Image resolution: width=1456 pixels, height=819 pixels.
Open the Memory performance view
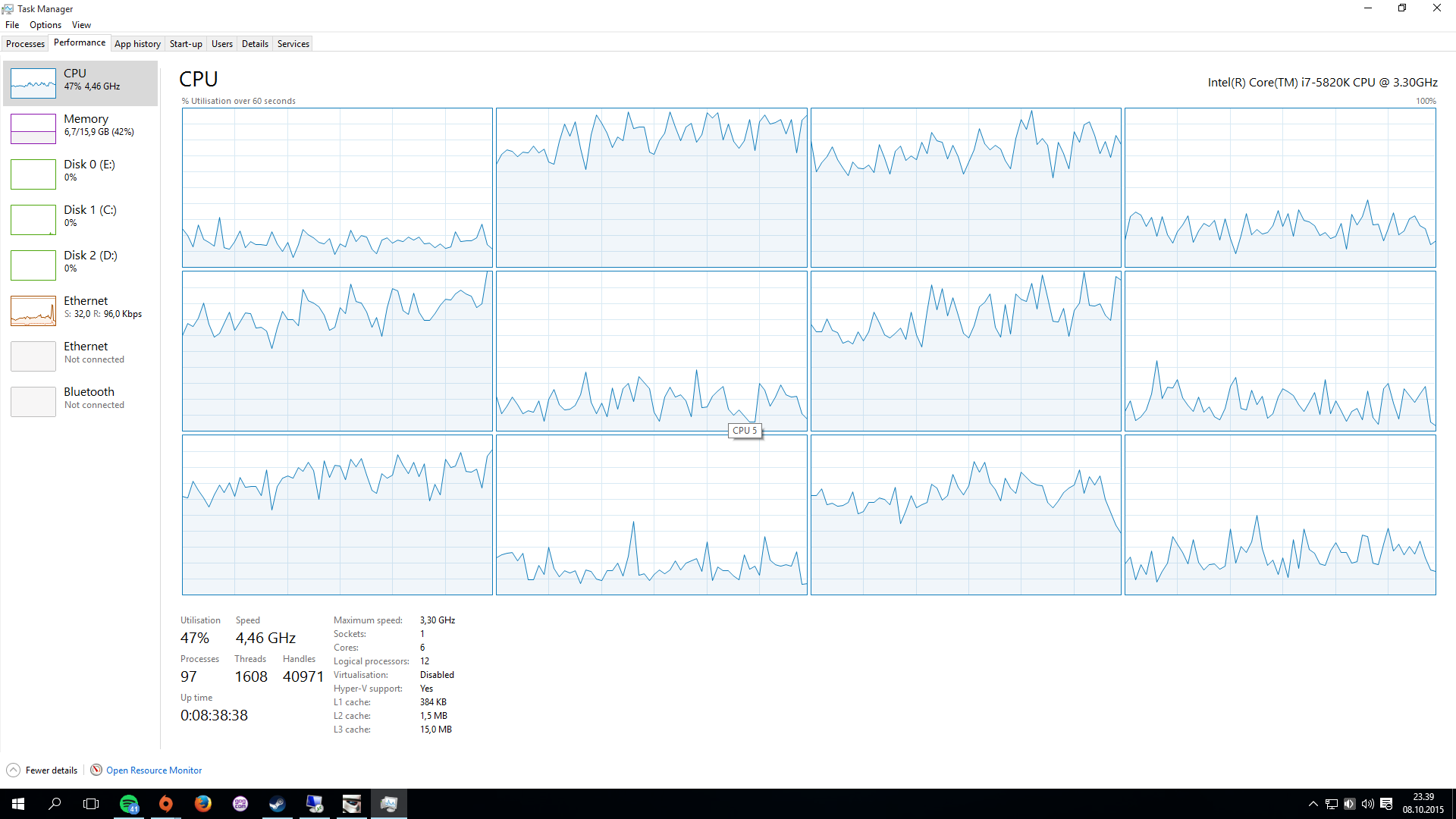point(80,129)
